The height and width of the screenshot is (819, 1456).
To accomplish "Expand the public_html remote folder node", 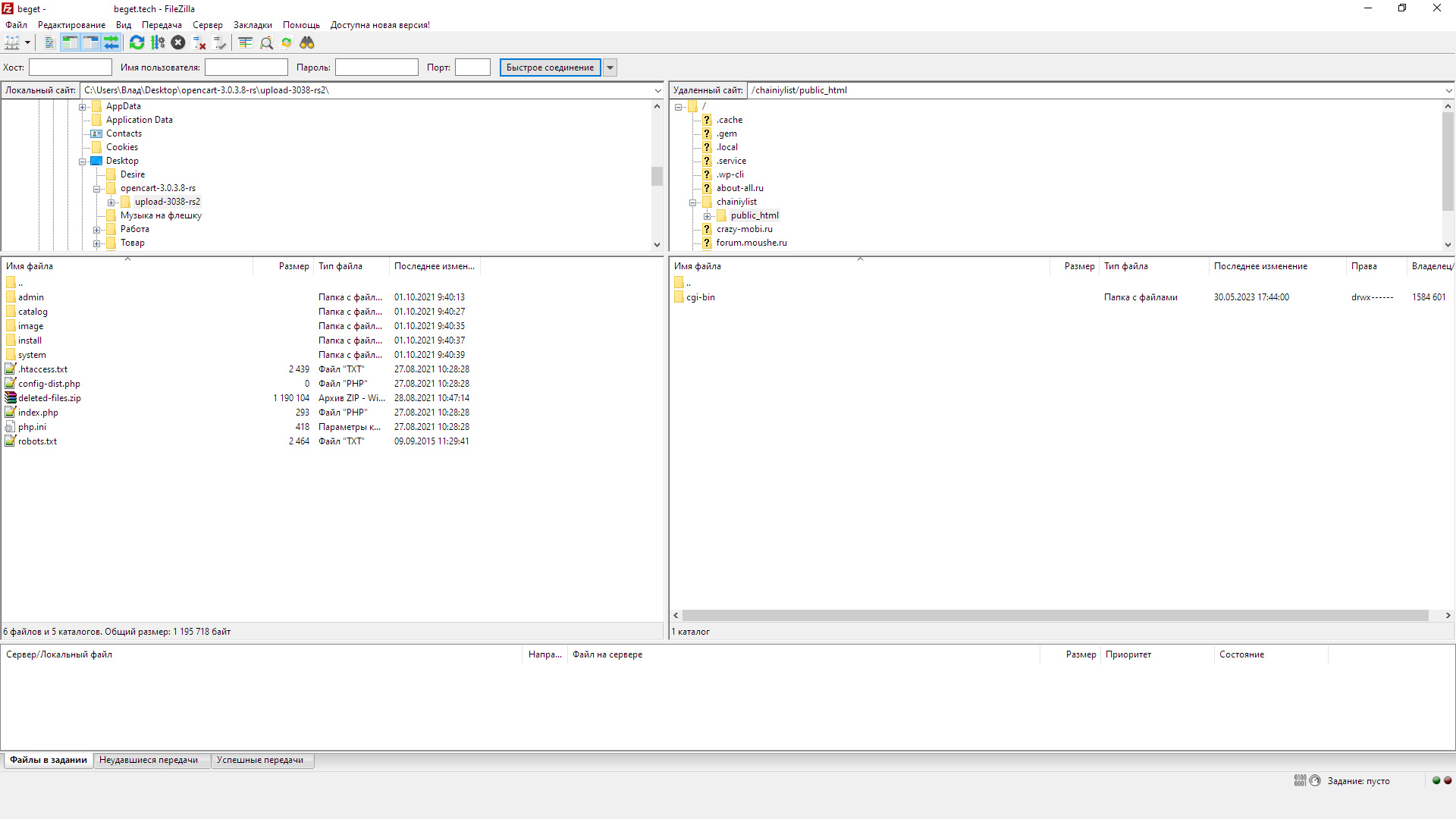I will point(707,216).
